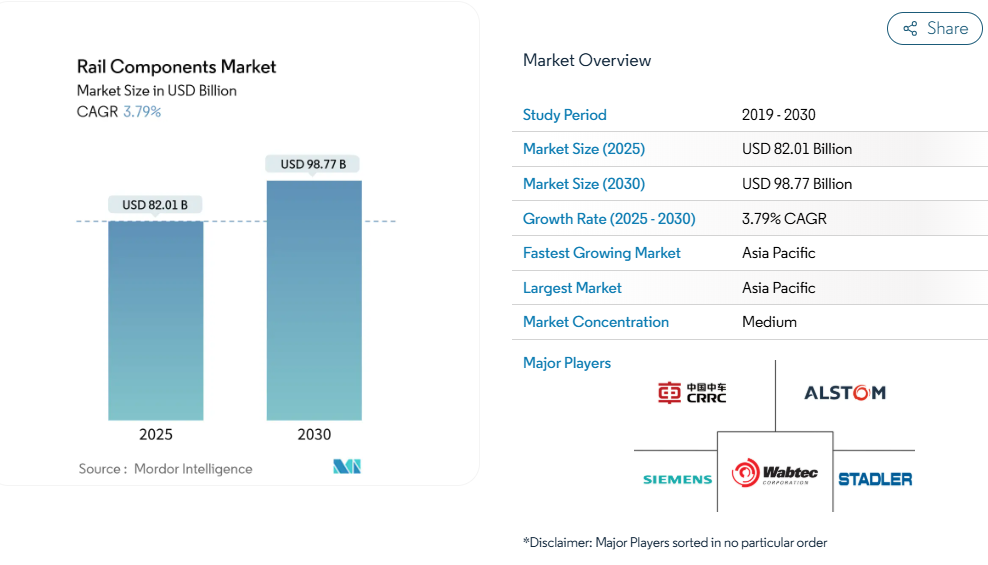
Task: Click the Alstom logo
Action: pyautogui.click(x=845, y=393)
